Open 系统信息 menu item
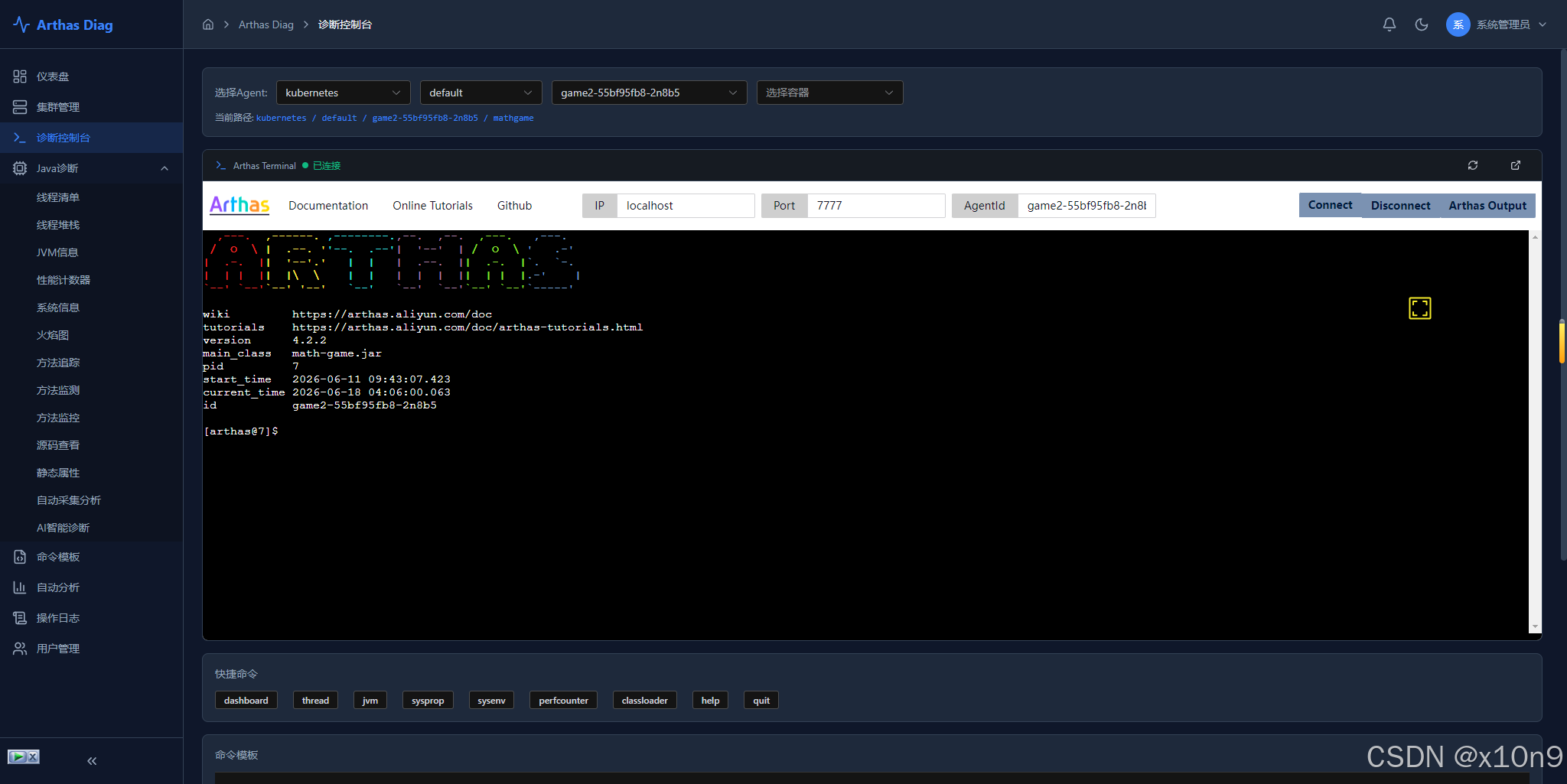Screen dimensions: 1567x784 [x=58, y=307]
